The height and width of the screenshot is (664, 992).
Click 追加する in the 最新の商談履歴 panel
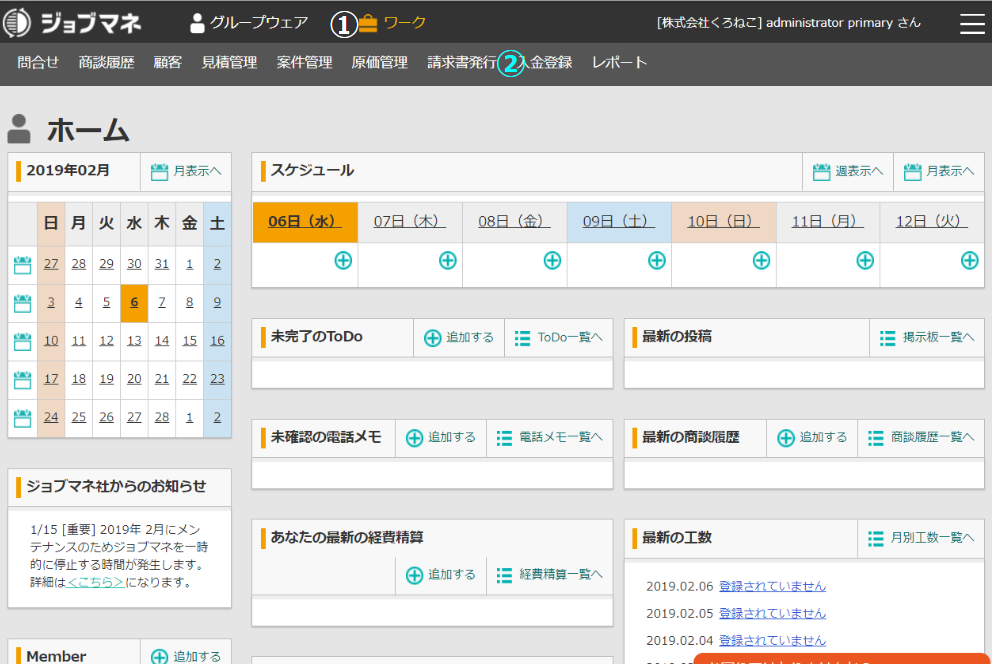tap(812, 438)
